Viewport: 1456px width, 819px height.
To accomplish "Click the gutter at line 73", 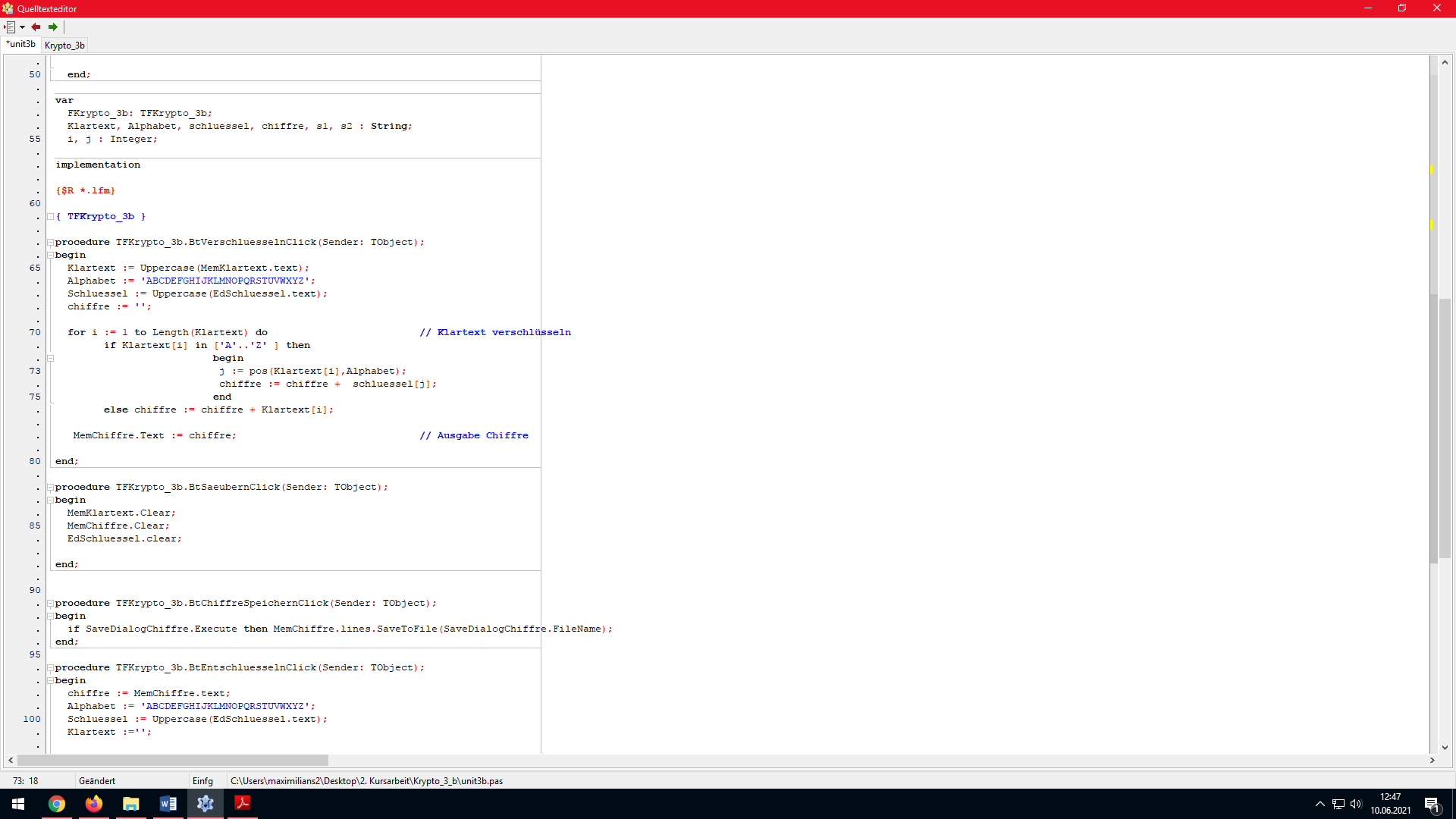I will pos(35,372).
